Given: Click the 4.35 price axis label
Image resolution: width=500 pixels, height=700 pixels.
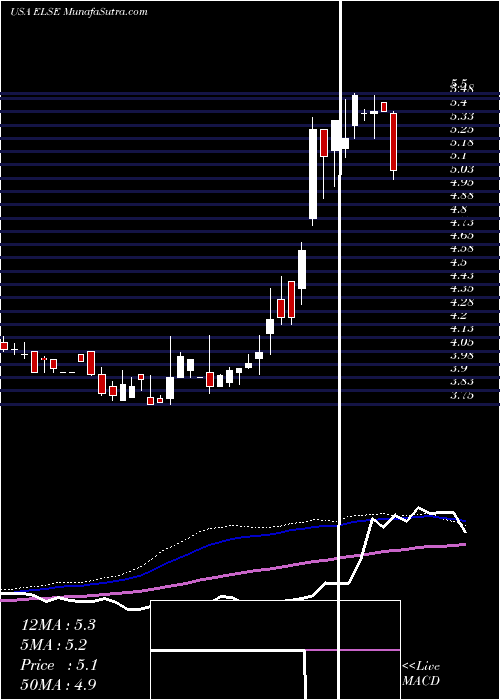Looking at the screenshot, I should 461,288.
